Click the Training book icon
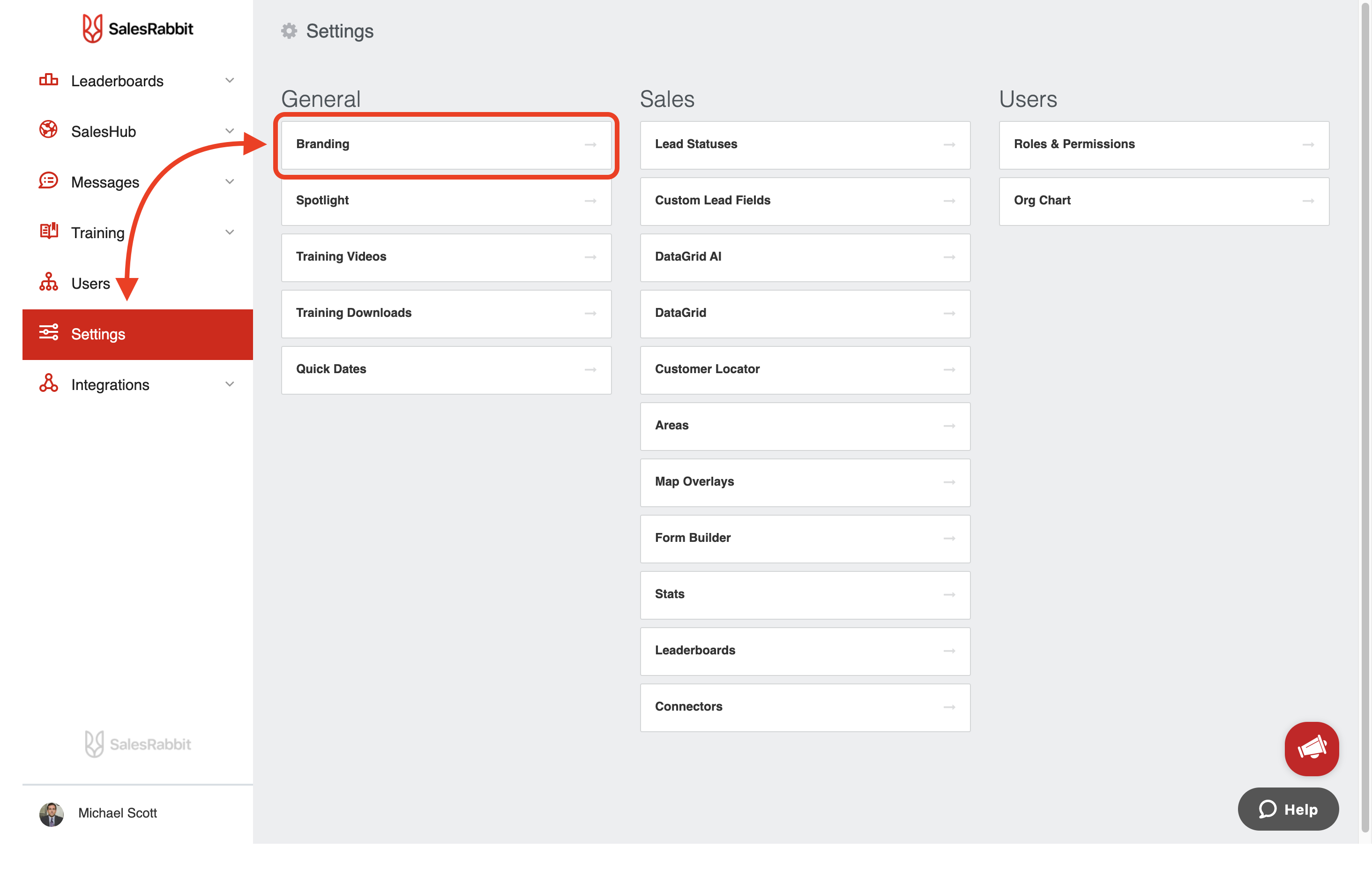This screenshot has height=870, width=1372. (x=48, y=231)
